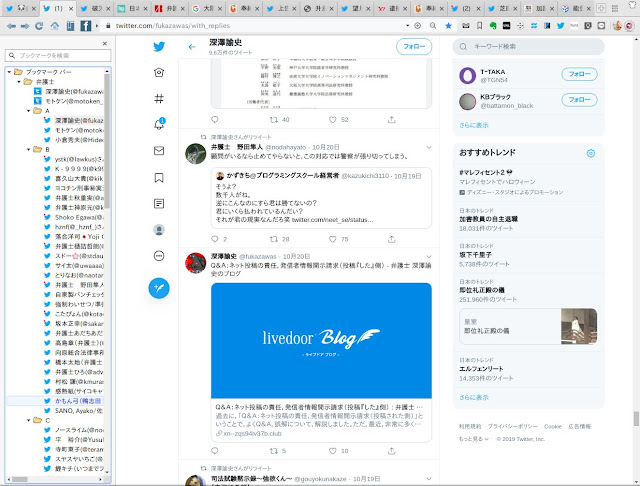The height and width of the screenshot is (486, 640).
Task: Open the Shoko Egawa bookmark
Action: click(73, 217)
